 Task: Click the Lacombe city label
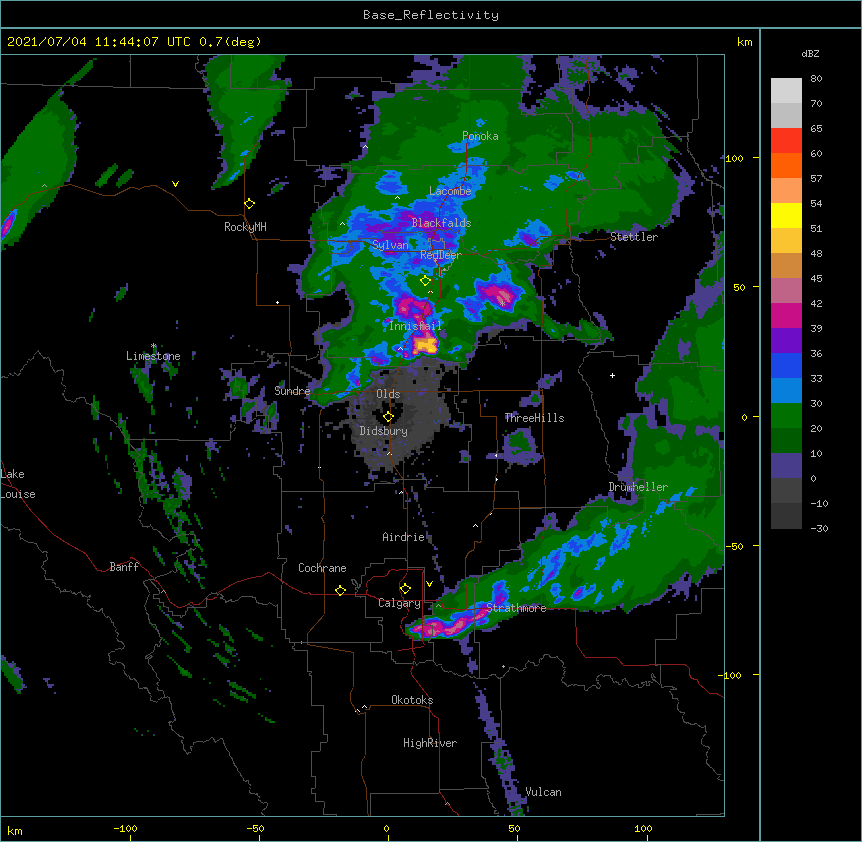pos(450,191)
